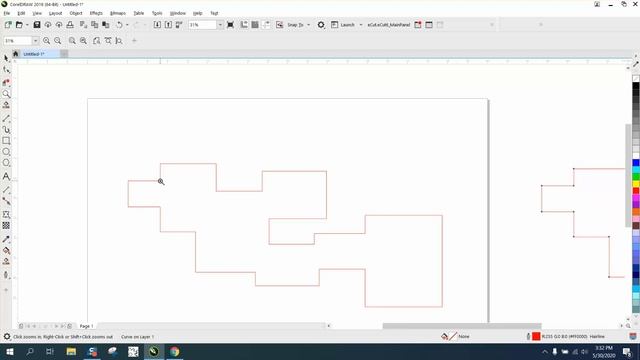
Task: Open the Options gear icon
Action: 321,25
